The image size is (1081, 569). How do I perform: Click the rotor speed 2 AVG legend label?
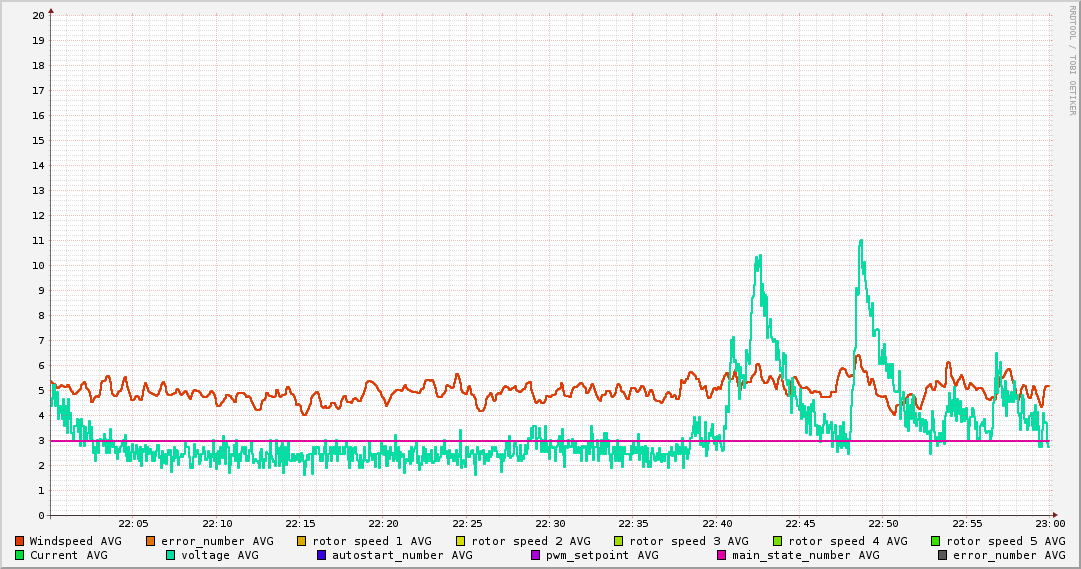point(530,541)
